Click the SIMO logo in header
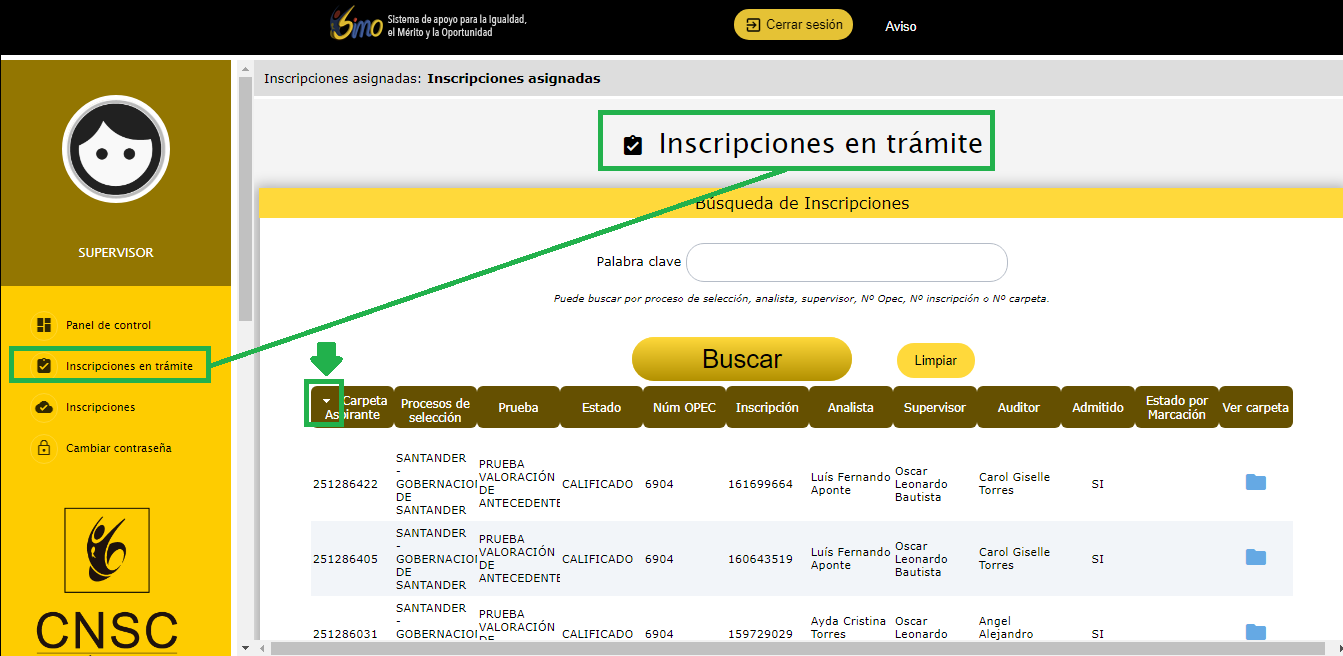1343x656 pixels. [x=356, y=26]
